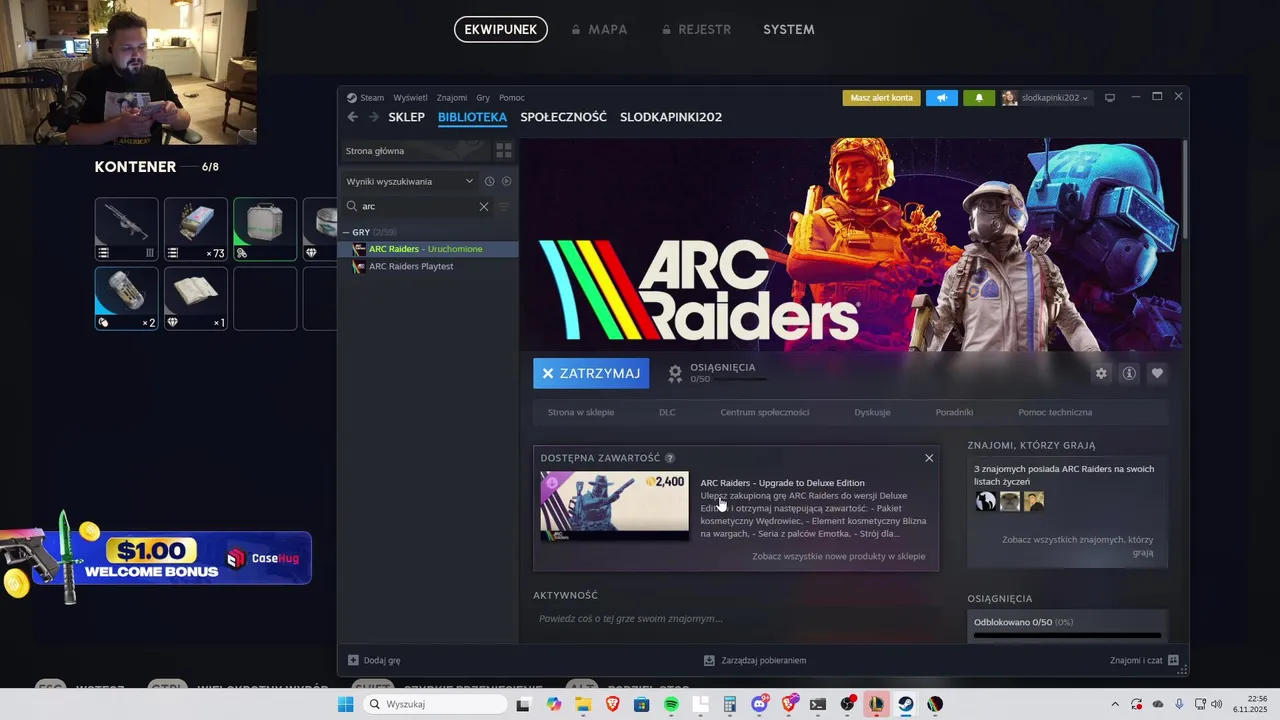Go back with the Steam back arrow
1280x720 pixels.
point(352,117)
